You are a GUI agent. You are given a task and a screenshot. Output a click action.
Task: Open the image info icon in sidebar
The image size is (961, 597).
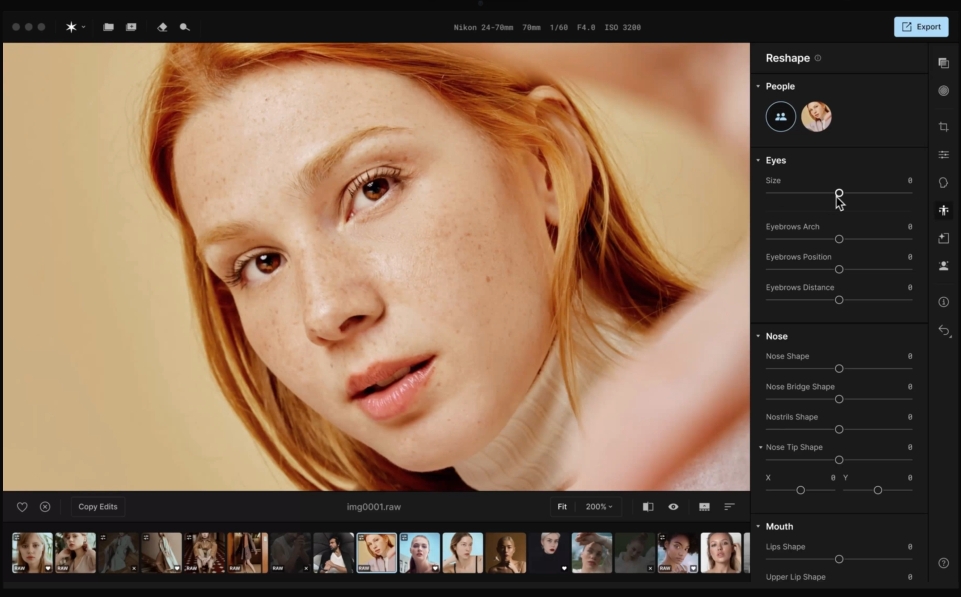point(943,302)
